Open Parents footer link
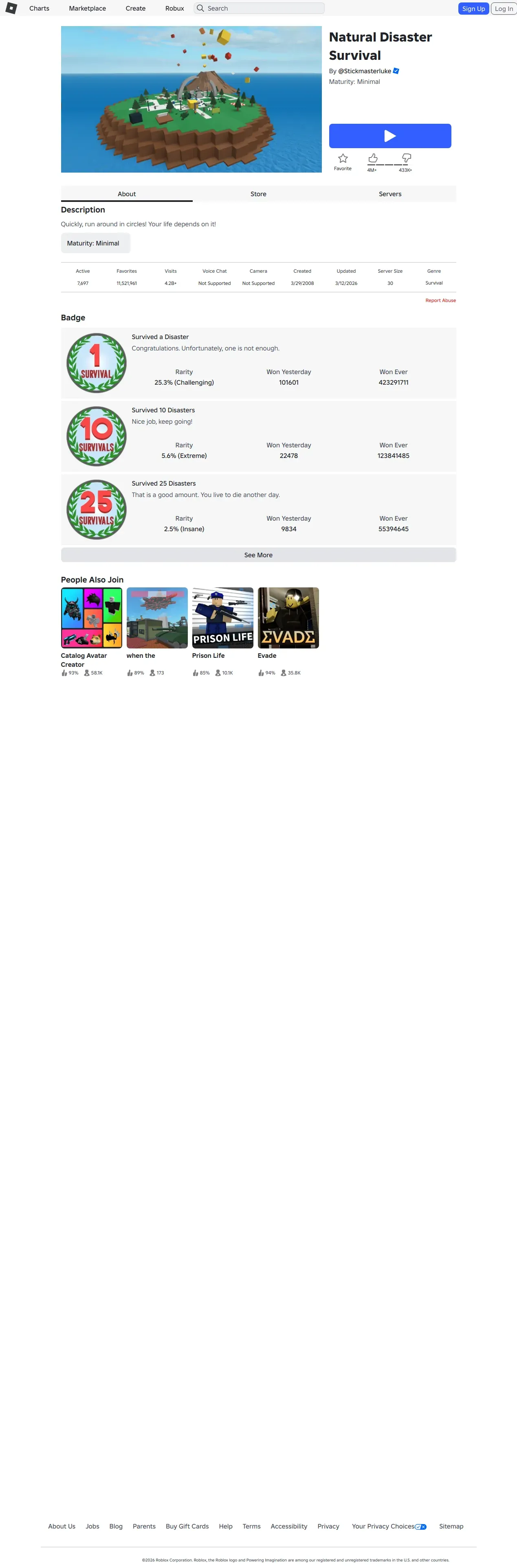The image size is (517, 1568). (144, 1526)
